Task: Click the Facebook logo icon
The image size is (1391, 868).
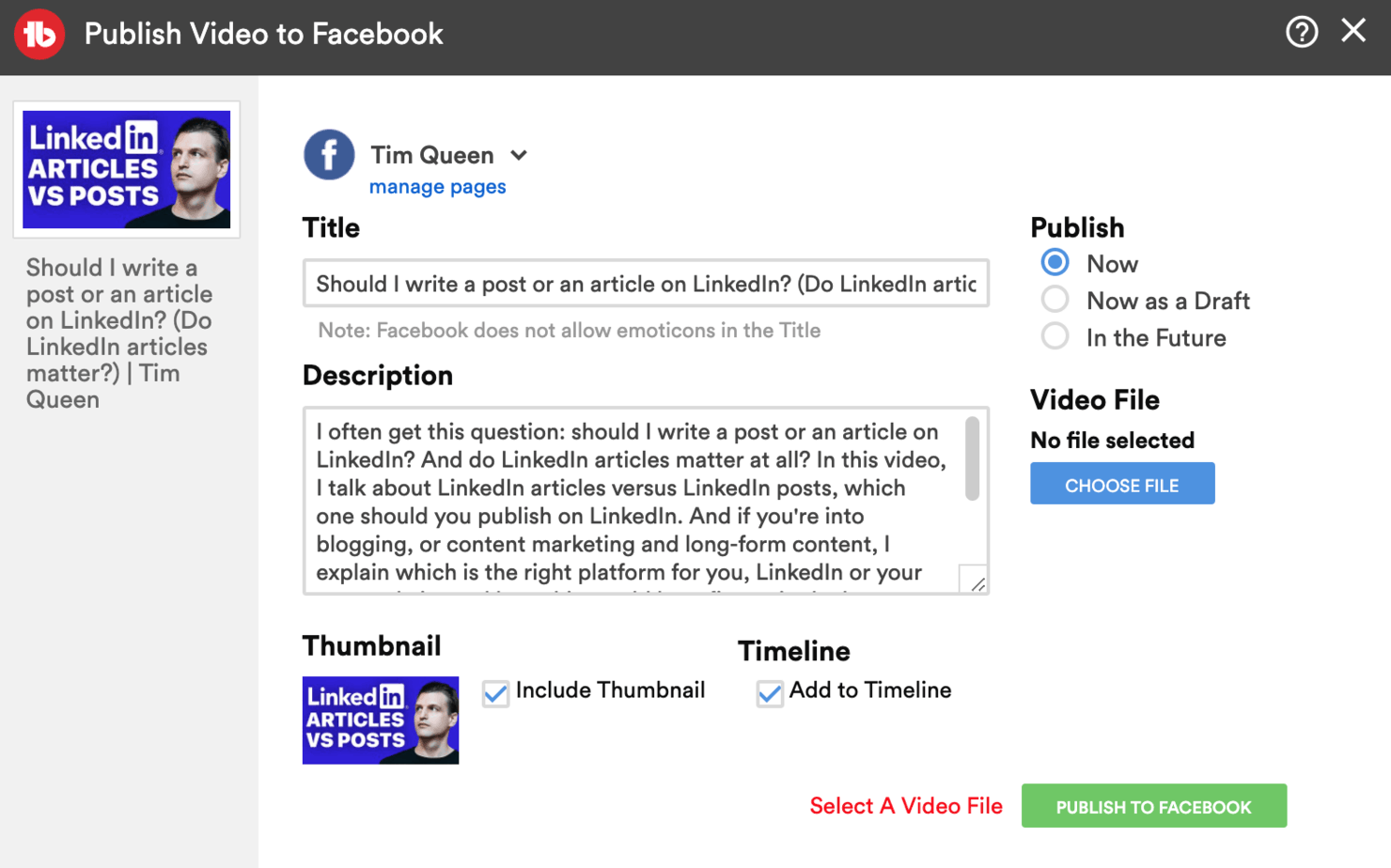Action: (x=329, y=155)
